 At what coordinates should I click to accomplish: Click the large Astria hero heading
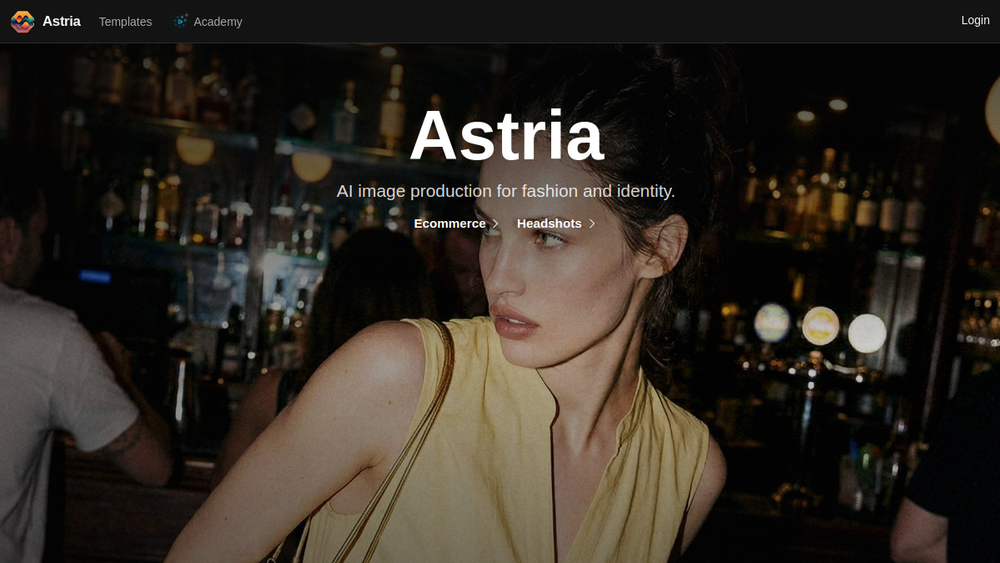(506, 135)
